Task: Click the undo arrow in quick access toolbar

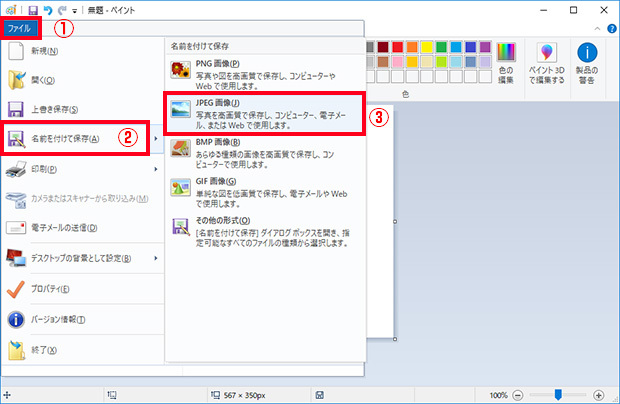Action: (x=47, y=10)
